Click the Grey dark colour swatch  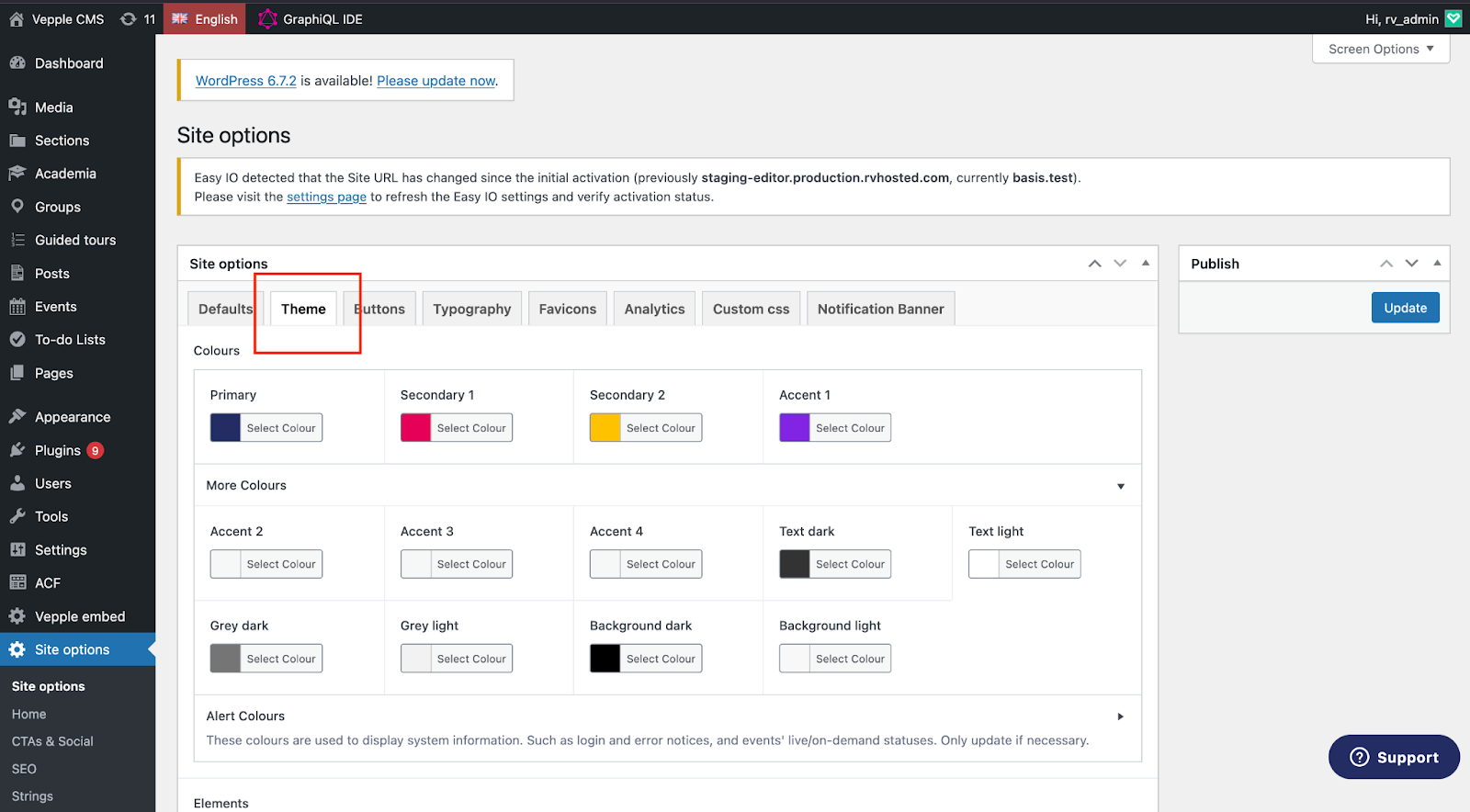click(225, 659)
